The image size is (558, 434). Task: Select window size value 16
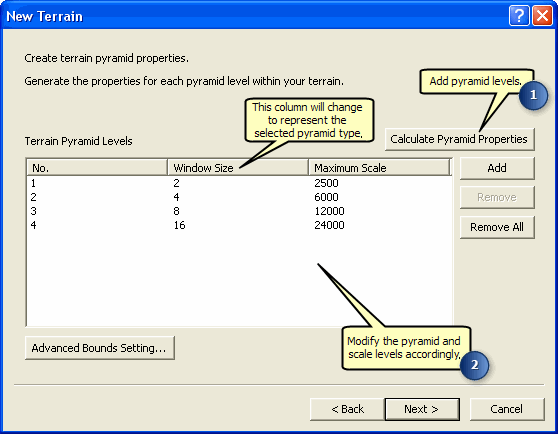(x=179, y=225)
